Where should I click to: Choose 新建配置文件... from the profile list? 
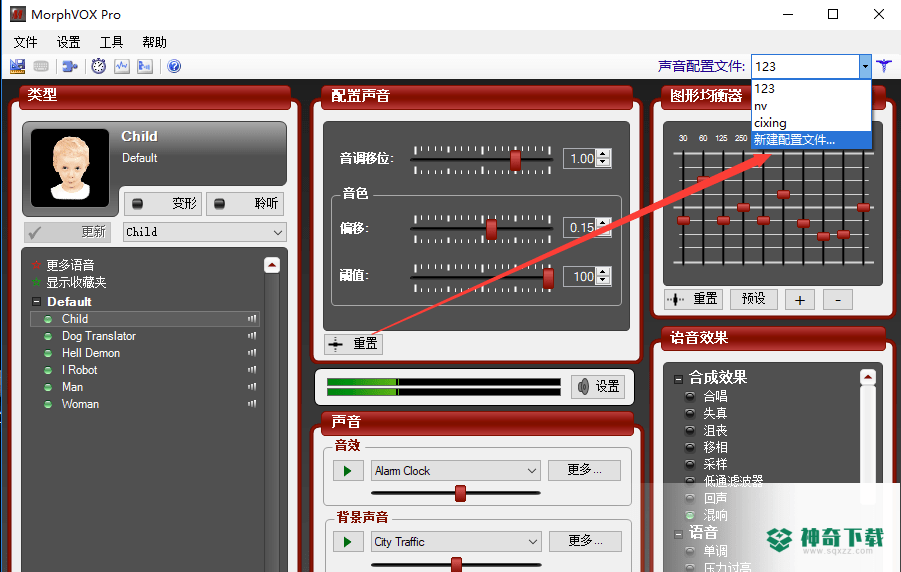click(811, 140)
